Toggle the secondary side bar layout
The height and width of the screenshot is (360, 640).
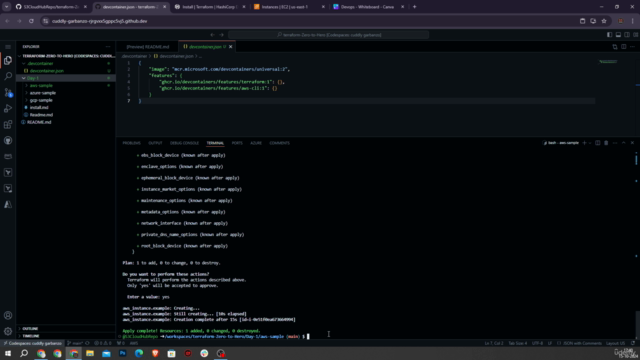[x=627, y=35]
